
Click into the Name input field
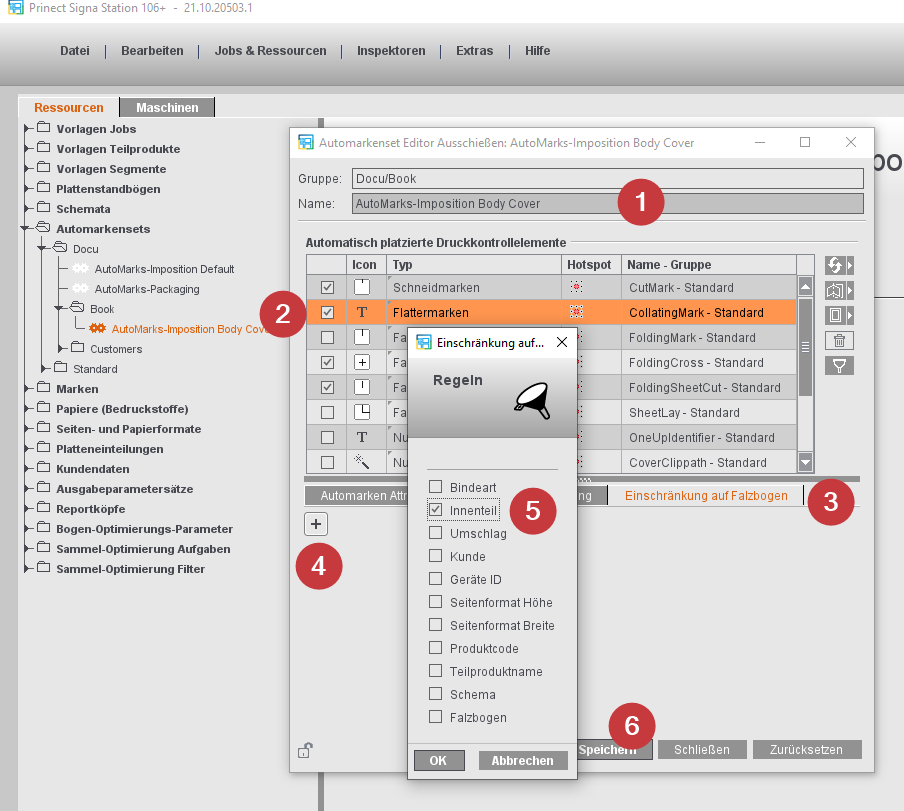pos(608,203)
